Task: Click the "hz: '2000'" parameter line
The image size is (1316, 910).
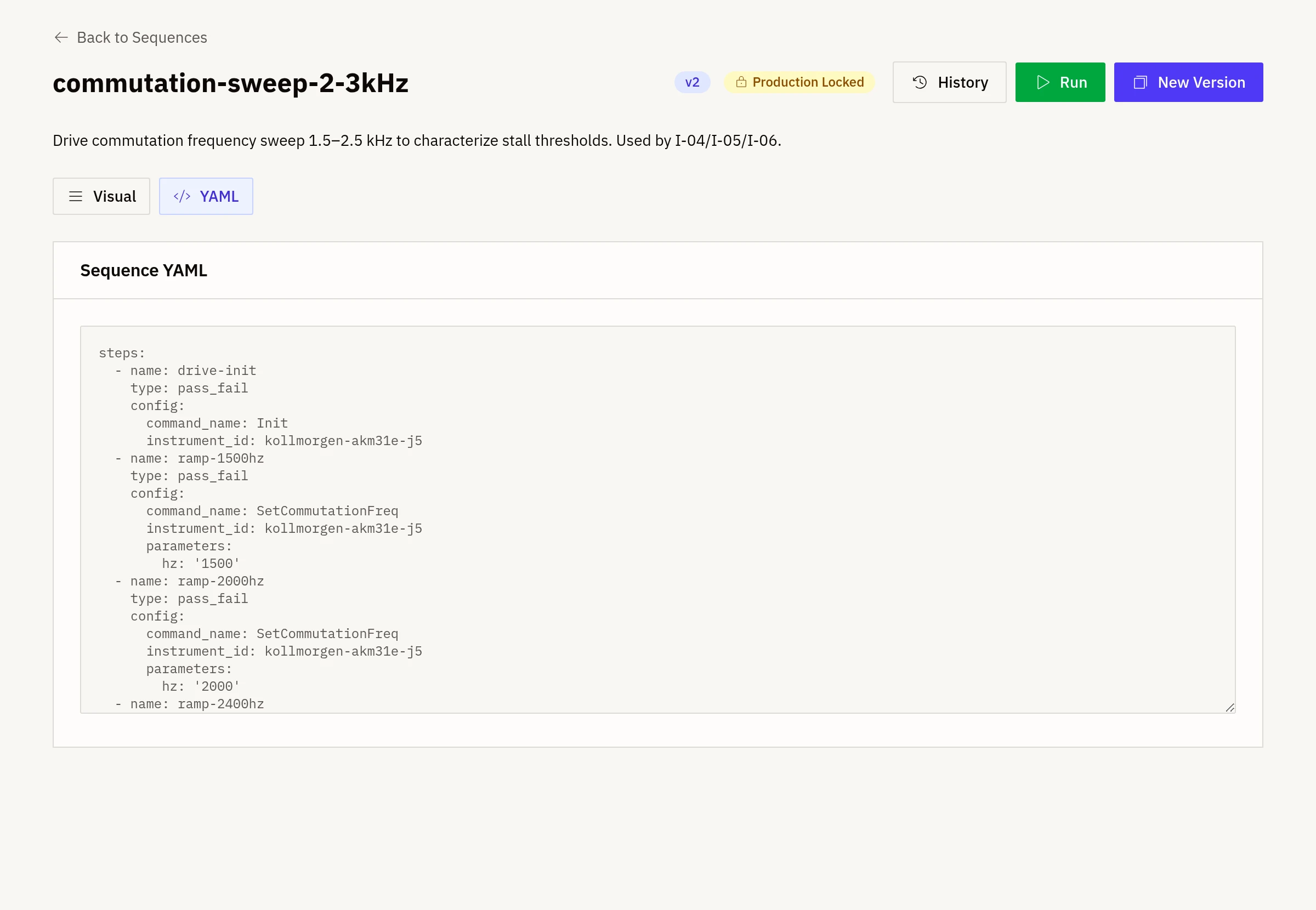Action: pyautogui.click(x=201, y=686)
